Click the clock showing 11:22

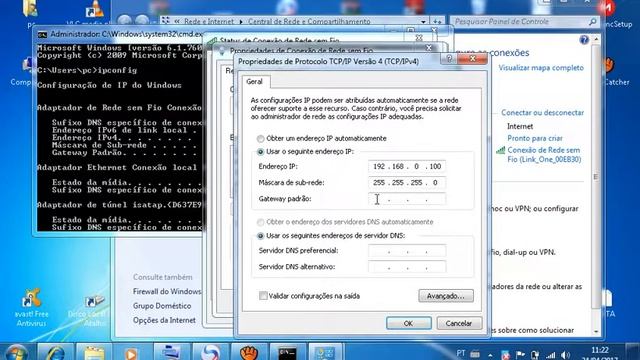tap(600, 350)
